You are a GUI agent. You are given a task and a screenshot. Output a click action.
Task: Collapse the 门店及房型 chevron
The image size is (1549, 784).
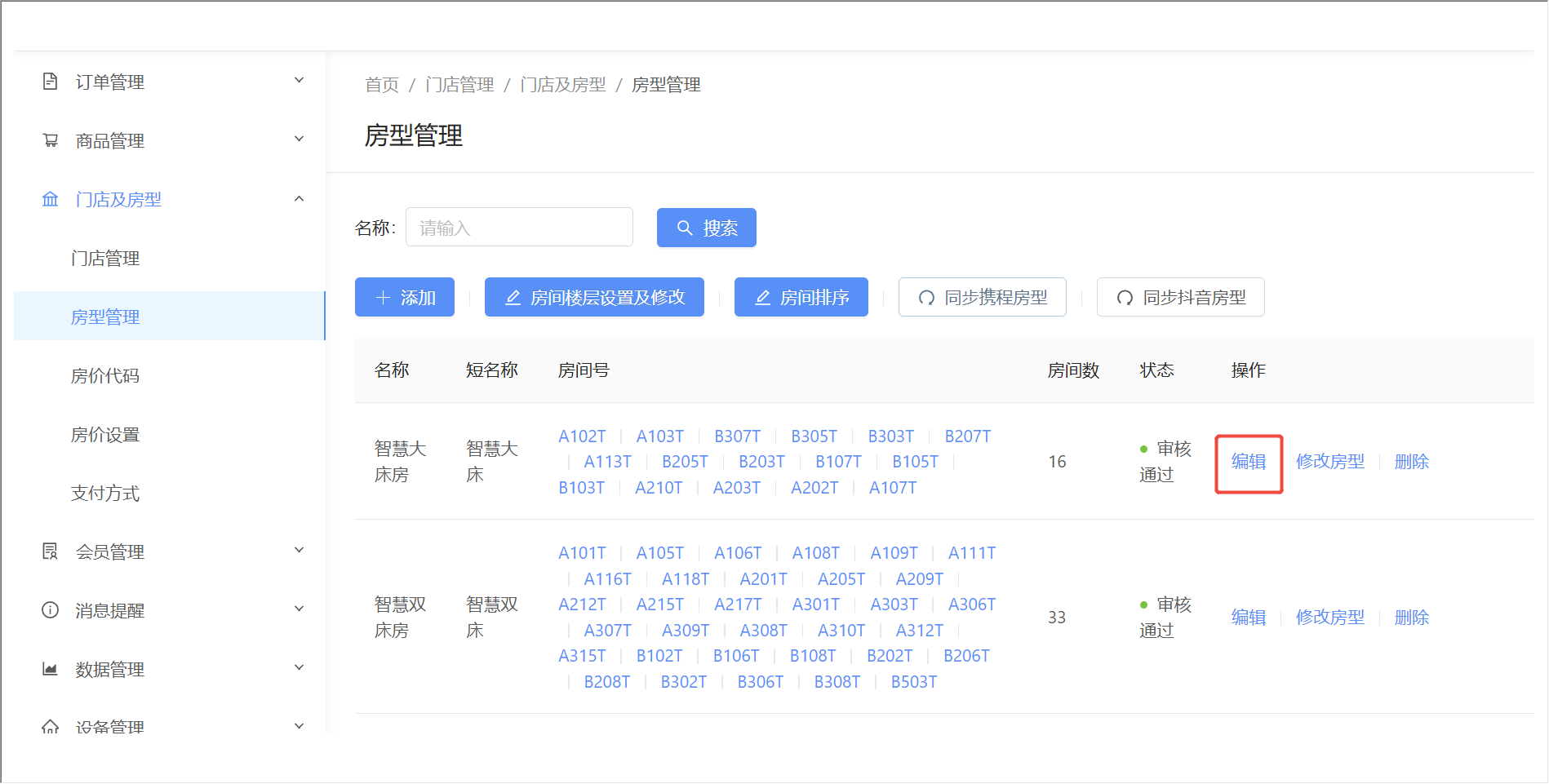(x=299, y=198)
